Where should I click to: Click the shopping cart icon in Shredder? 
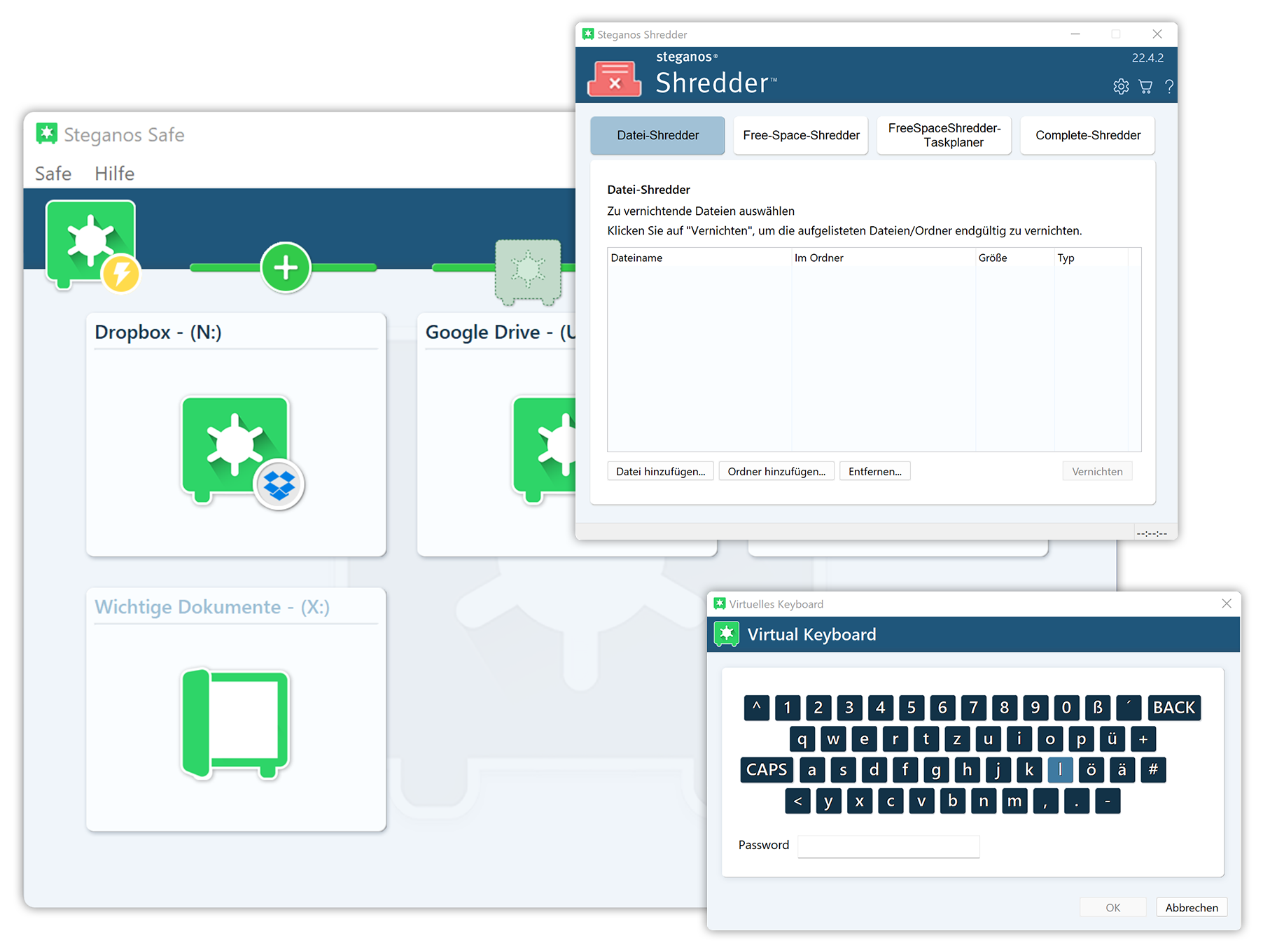[1145, 86]
